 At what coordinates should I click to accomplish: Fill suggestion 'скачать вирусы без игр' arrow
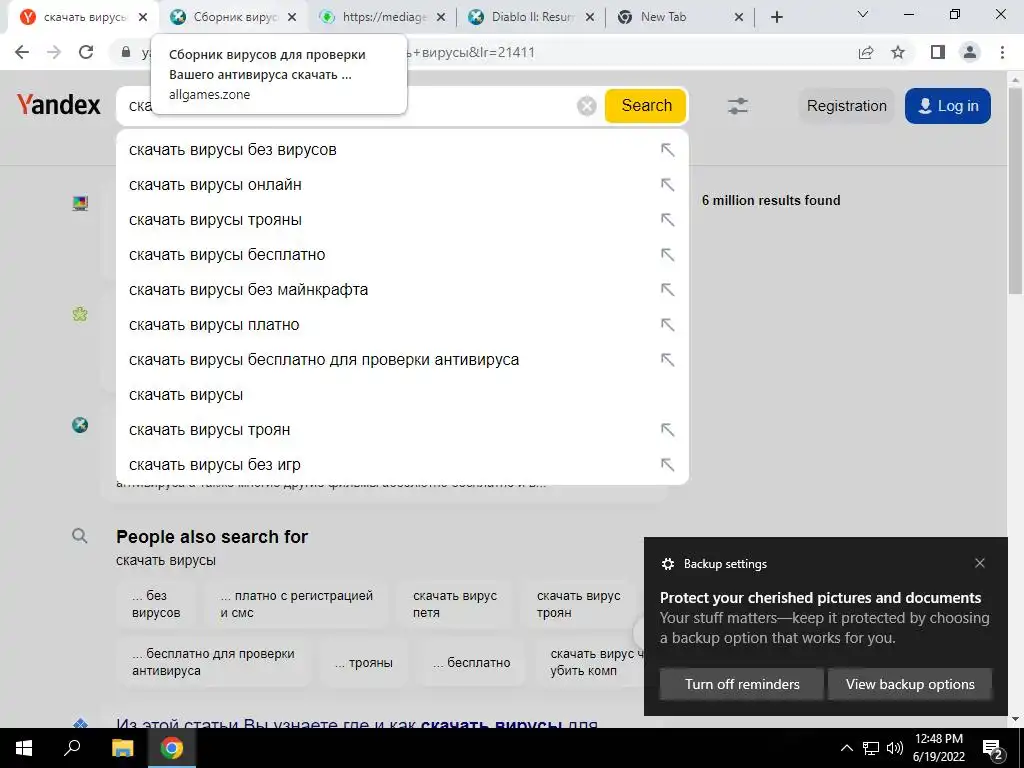click(x=667, y=464)
